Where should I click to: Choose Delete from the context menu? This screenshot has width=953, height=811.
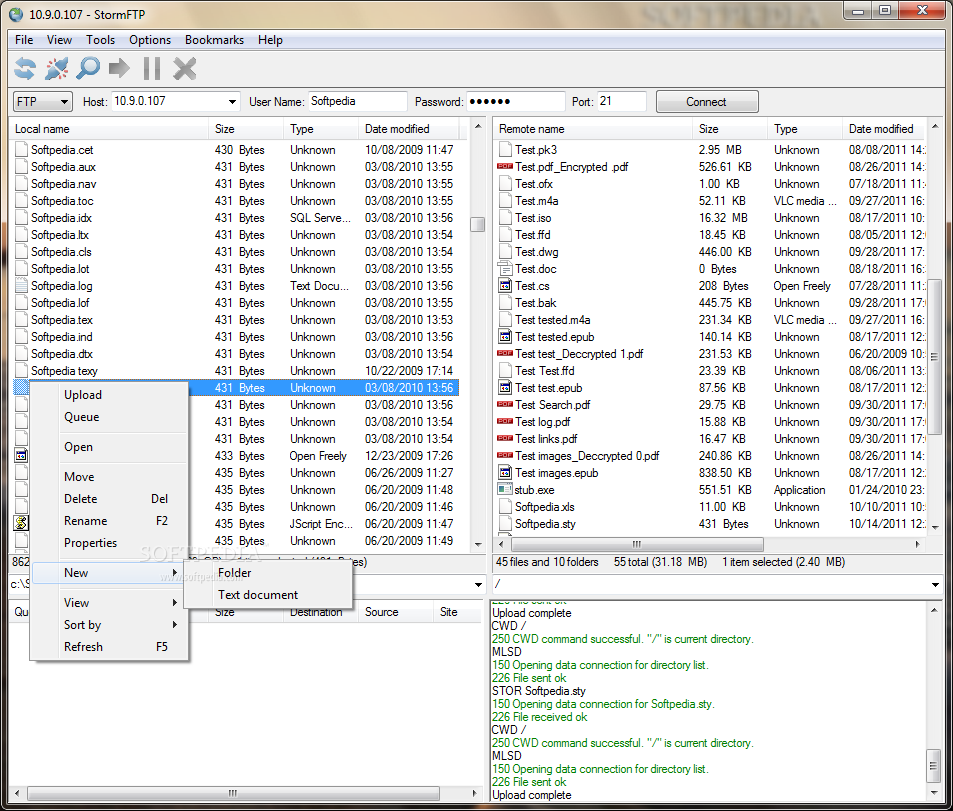tap(109, 499)
